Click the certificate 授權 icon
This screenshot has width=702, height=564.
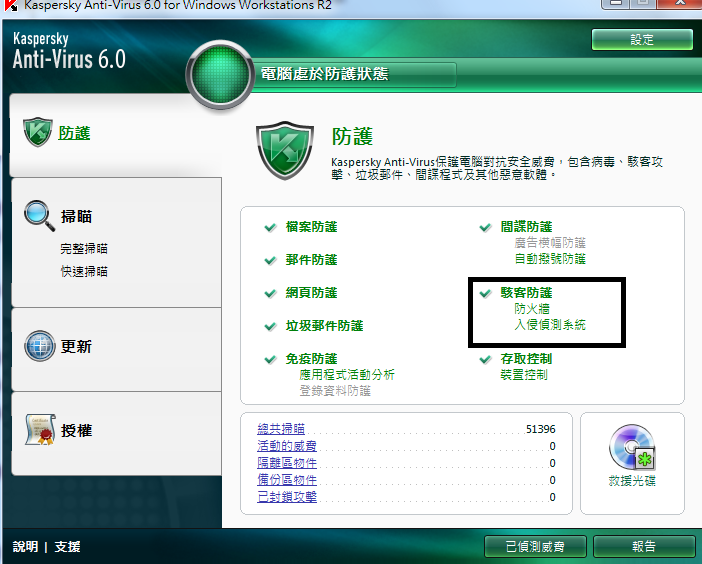(x=40, y=430)
